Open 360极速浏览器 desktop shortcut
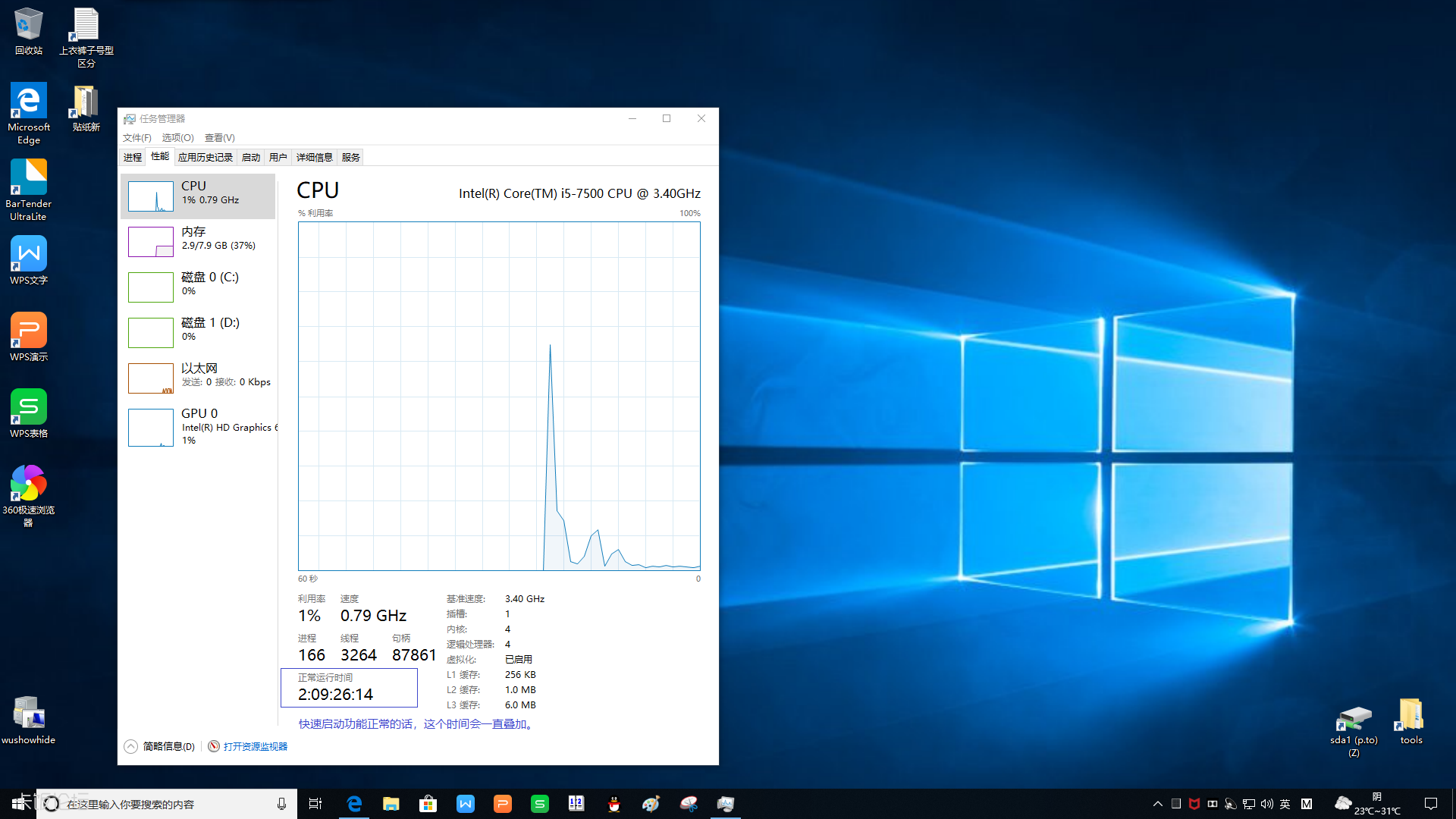 (x=29, y=496)
